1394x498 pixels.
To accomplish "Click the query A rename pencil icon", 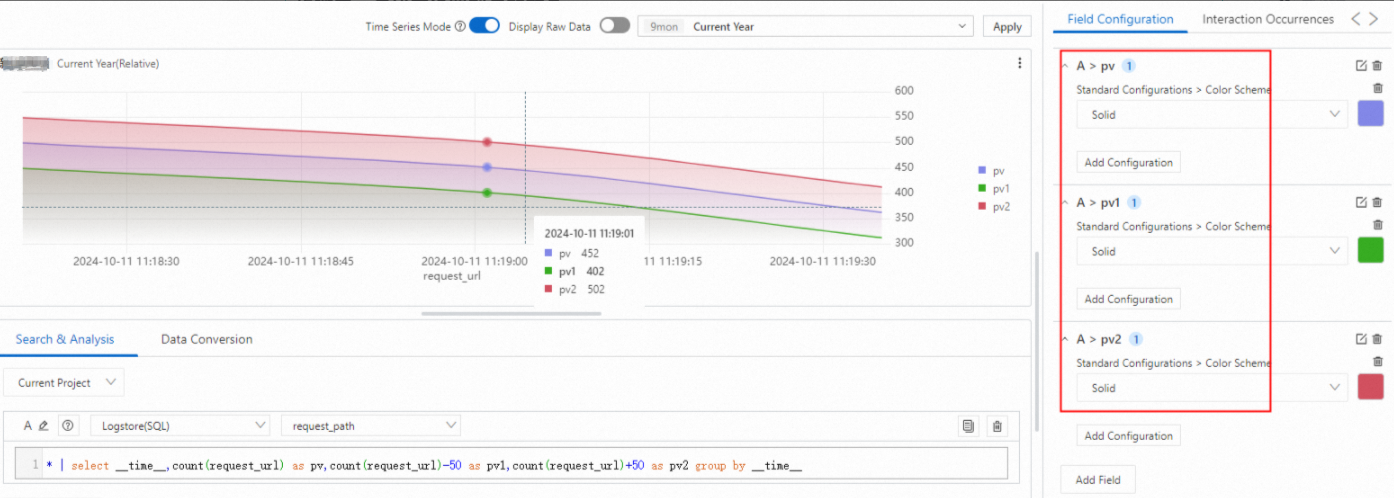I will 43,426.
